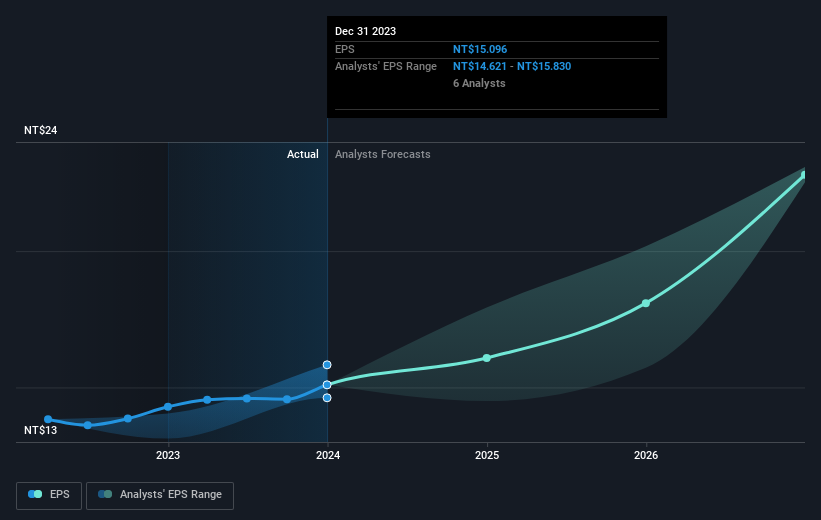
Task: Click the NT$14.621 - NT$15.830 range value in tooltip
Action: click(x=512, y=67)
